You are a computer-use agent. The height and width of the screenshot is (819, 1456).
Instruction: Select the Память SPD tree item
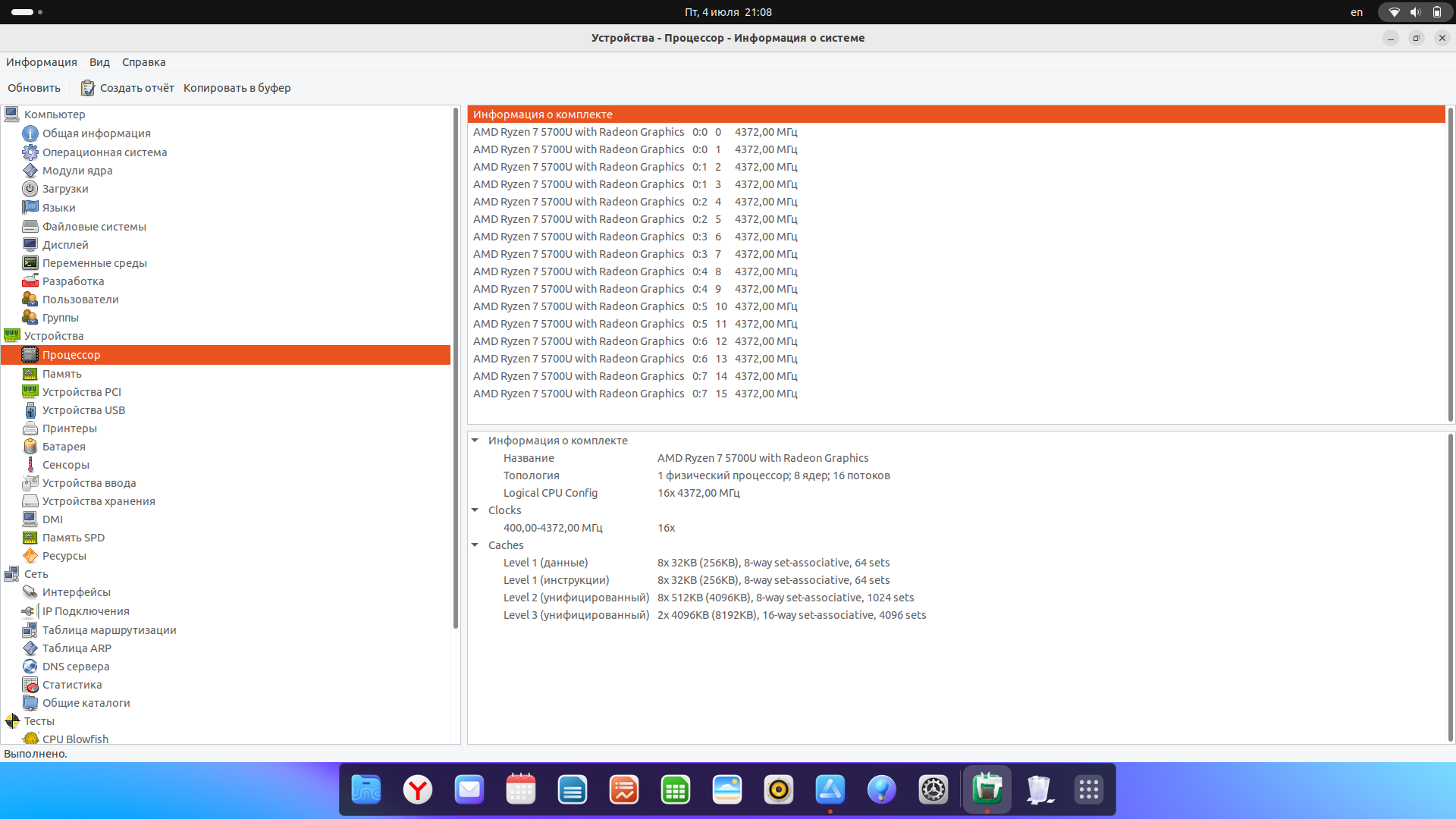(74, 538)
